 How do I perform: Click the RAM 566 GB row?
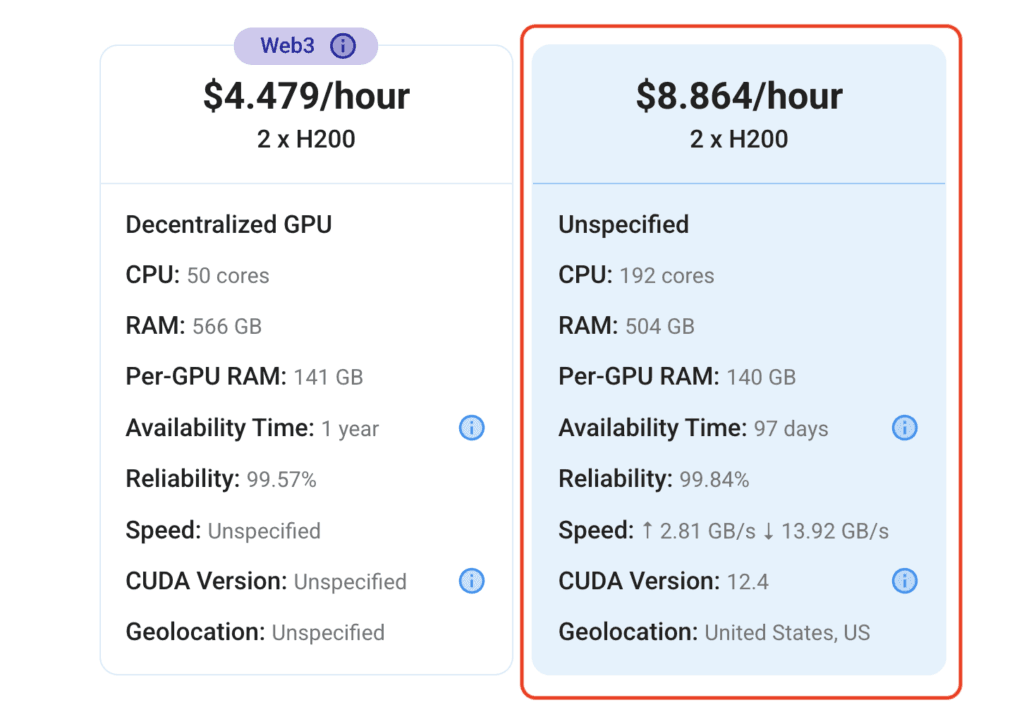[x=193, y=325]
